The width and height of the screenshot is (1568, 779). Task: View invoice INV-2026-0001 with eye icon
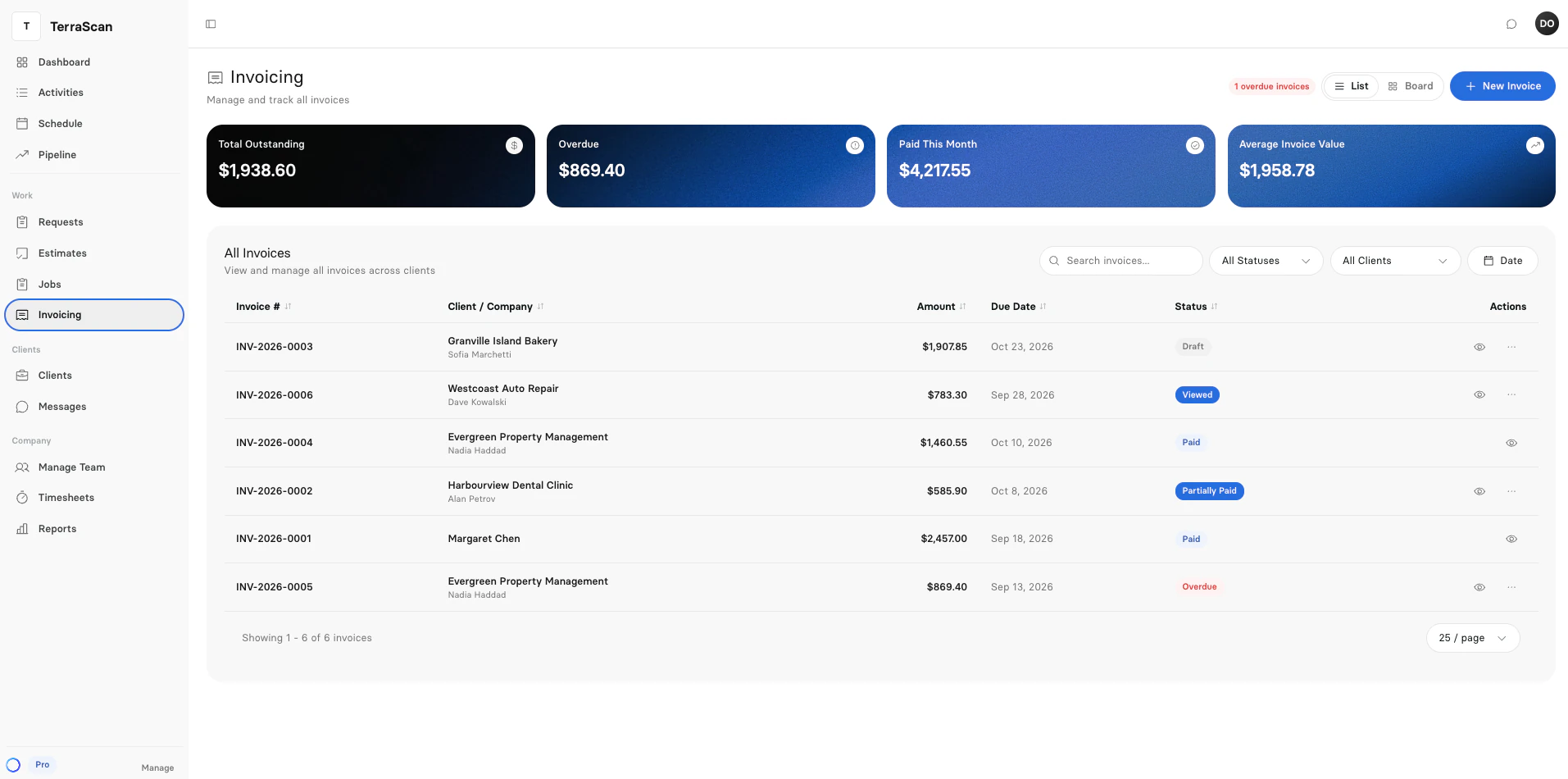(x=1511, y=539)
